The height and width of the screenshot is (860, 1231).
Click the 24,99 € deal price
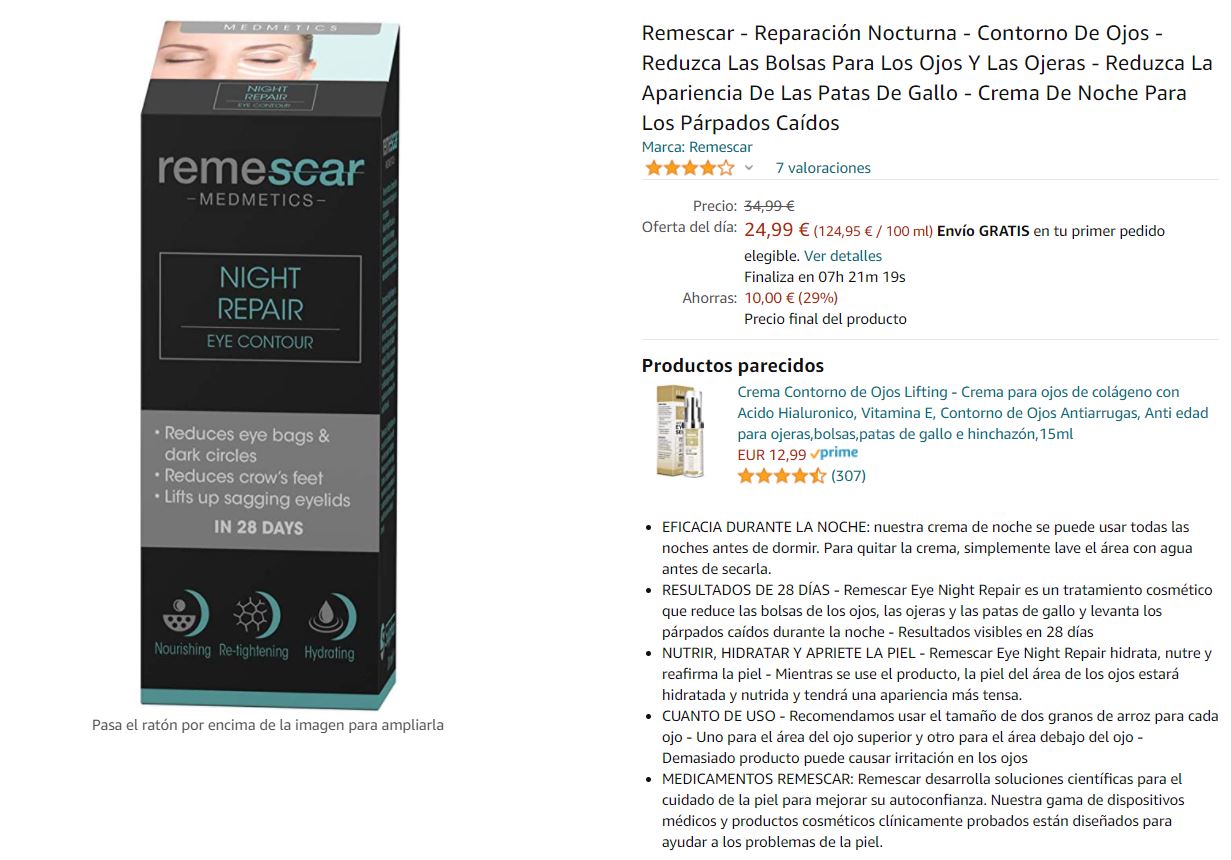[777, 229]
